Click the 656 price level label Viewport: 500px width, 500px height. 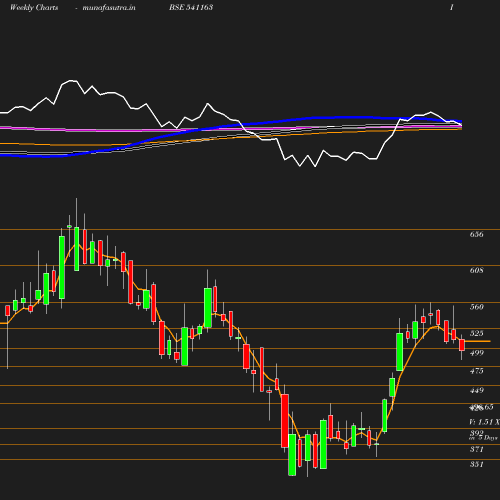point(476,234)
